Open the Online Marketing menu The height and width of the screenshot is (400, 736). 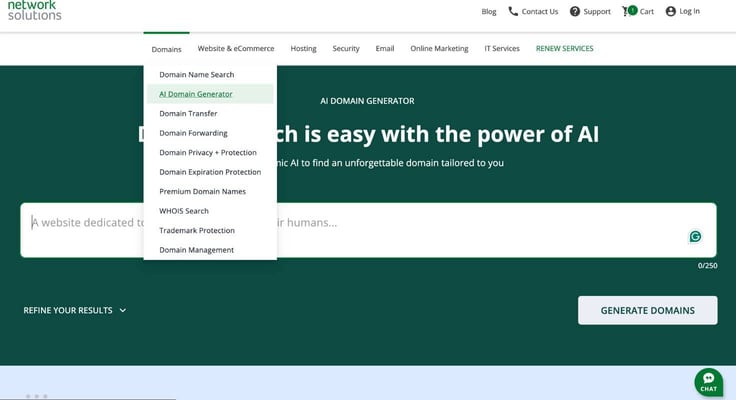[x=439, y=48]
